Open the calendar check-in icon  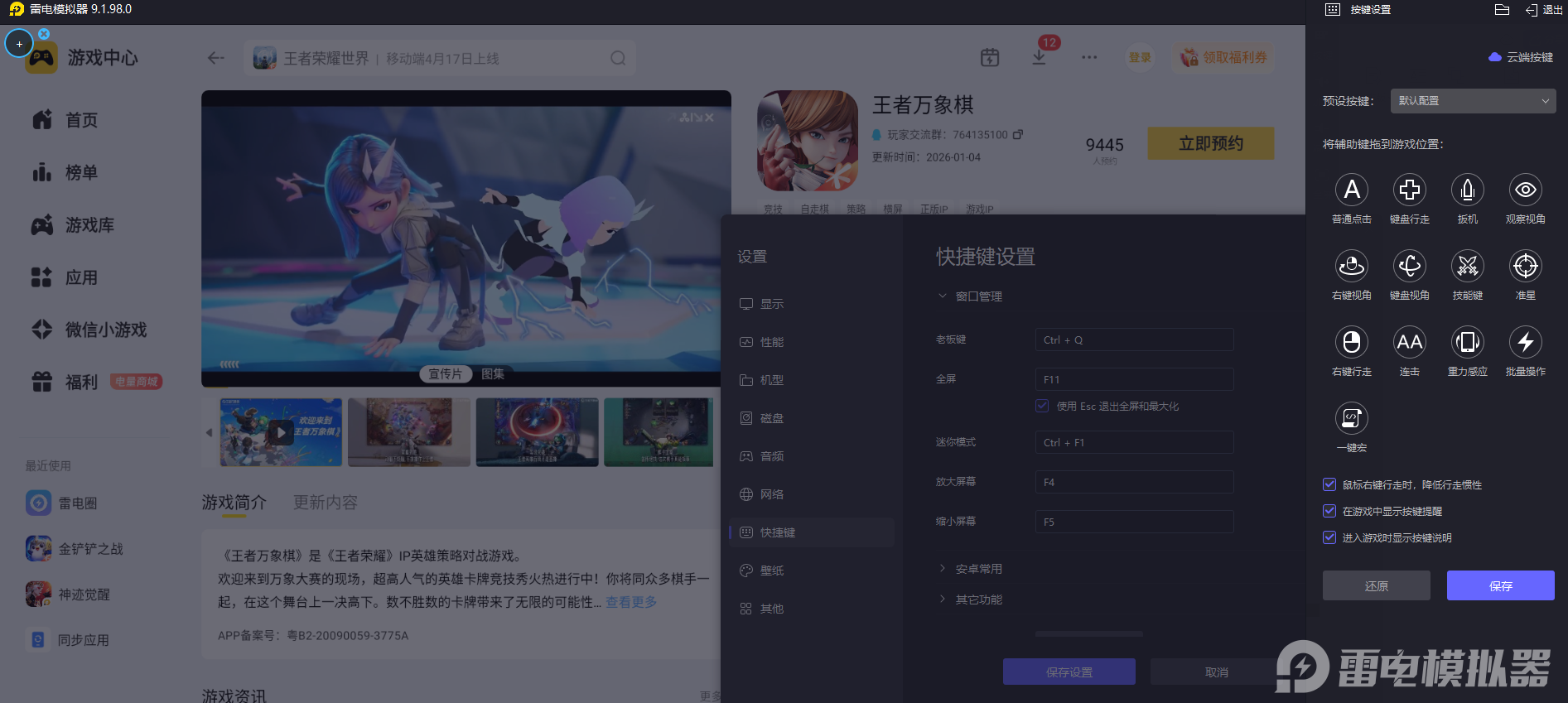click(x=990, y=58)
